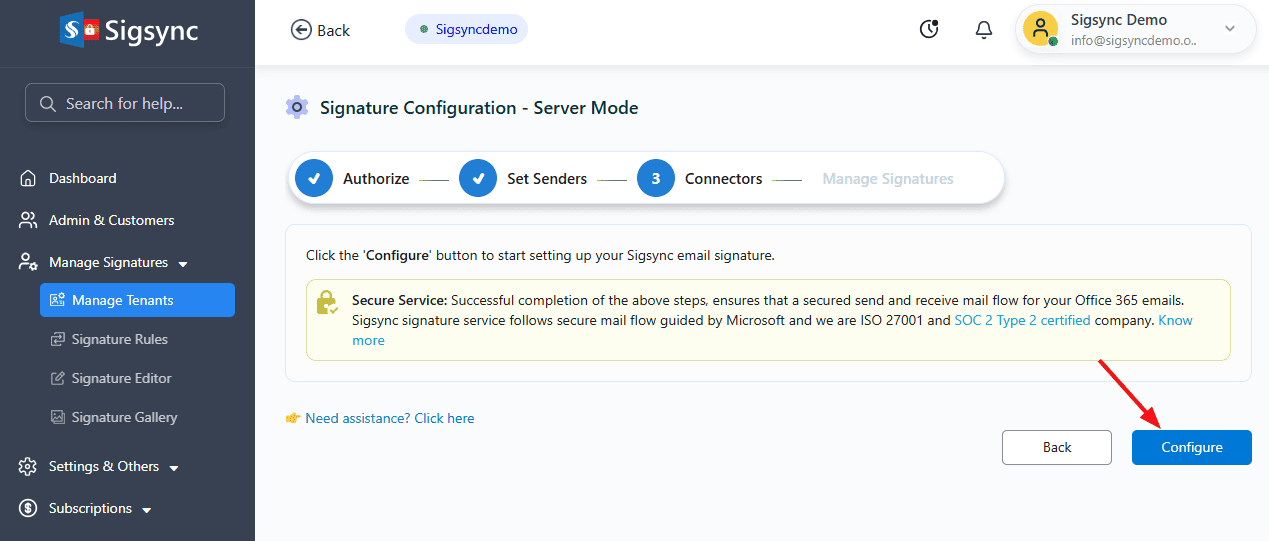Open the SOC 2 Type 2 certified link

[1022, 321]
